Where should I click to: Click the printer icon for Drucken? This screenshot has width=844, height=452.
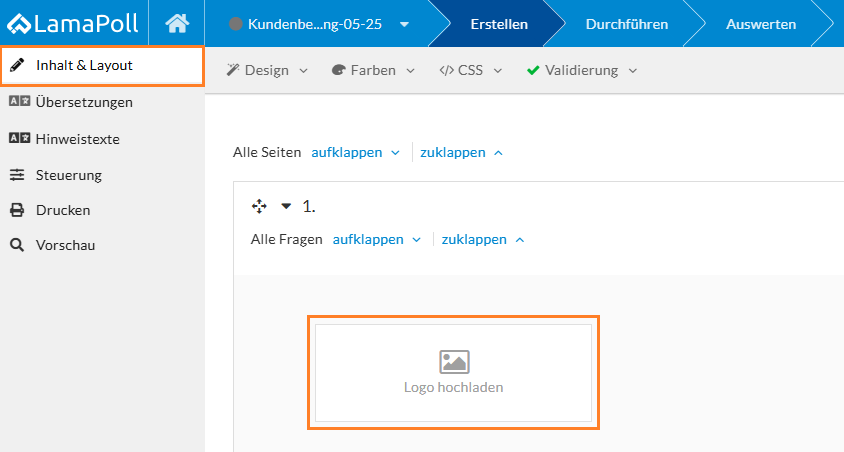(x=17, y=210)
